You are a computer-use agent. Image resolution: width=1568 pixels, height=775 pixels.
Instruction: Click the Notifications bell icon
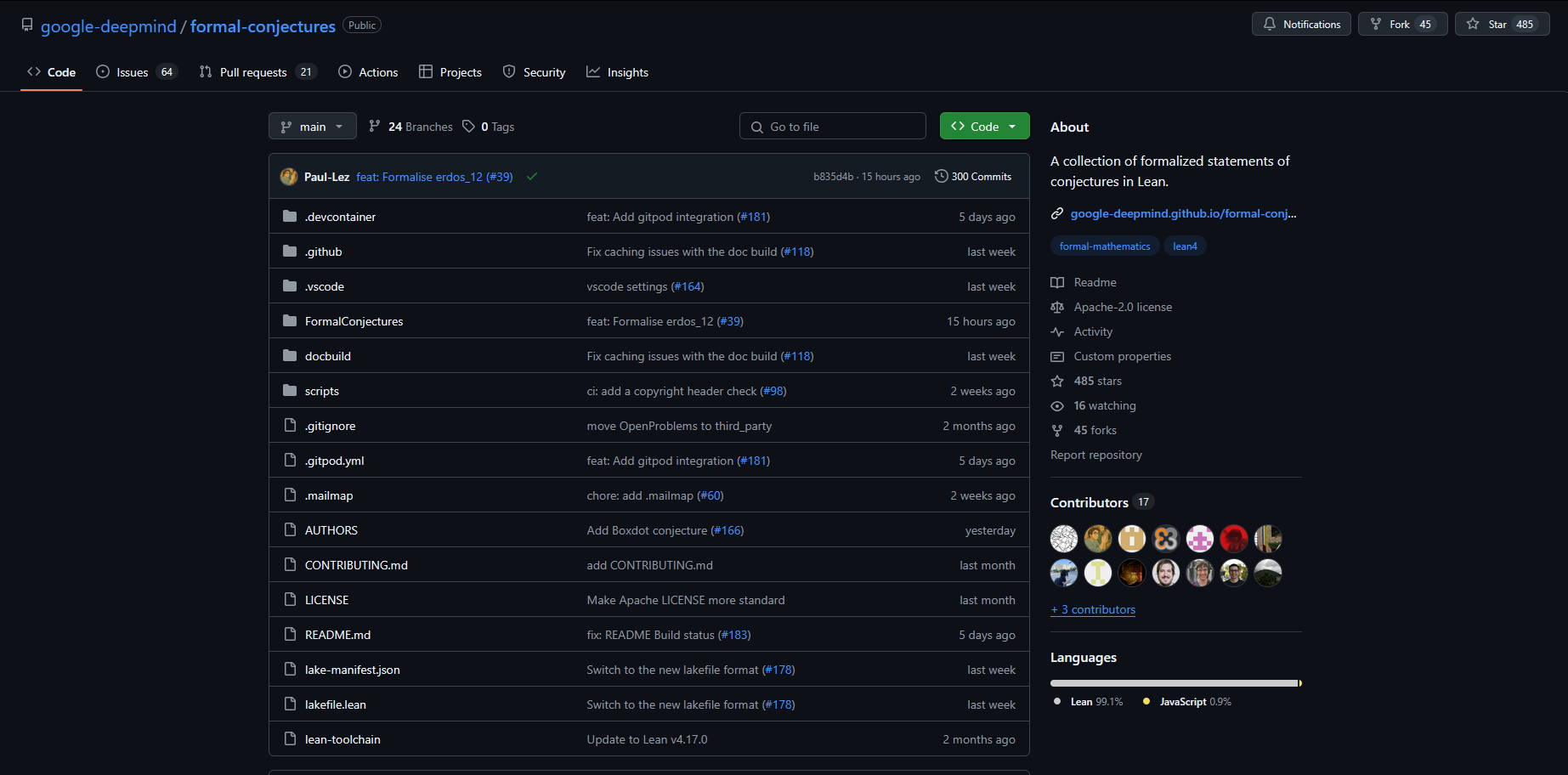[1270, 24]
